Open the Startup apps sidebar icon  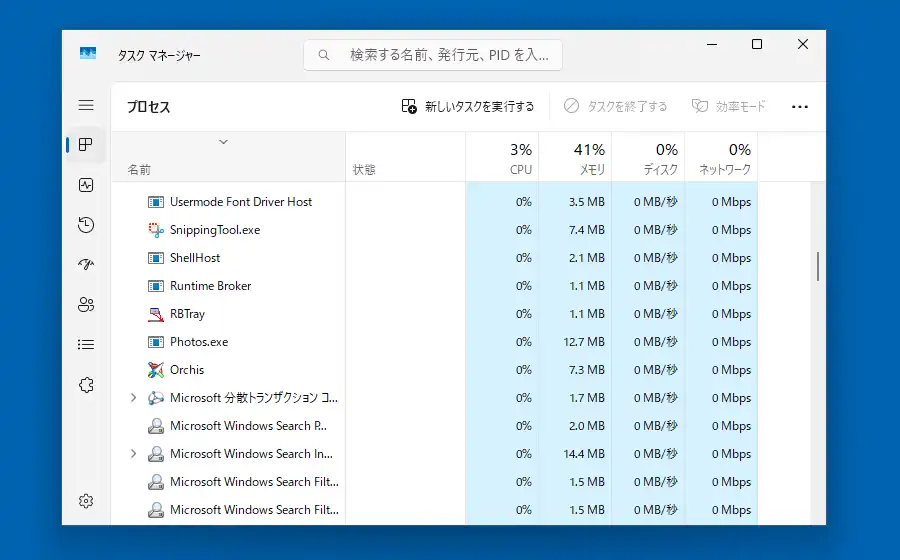click(x=86, y=265)
